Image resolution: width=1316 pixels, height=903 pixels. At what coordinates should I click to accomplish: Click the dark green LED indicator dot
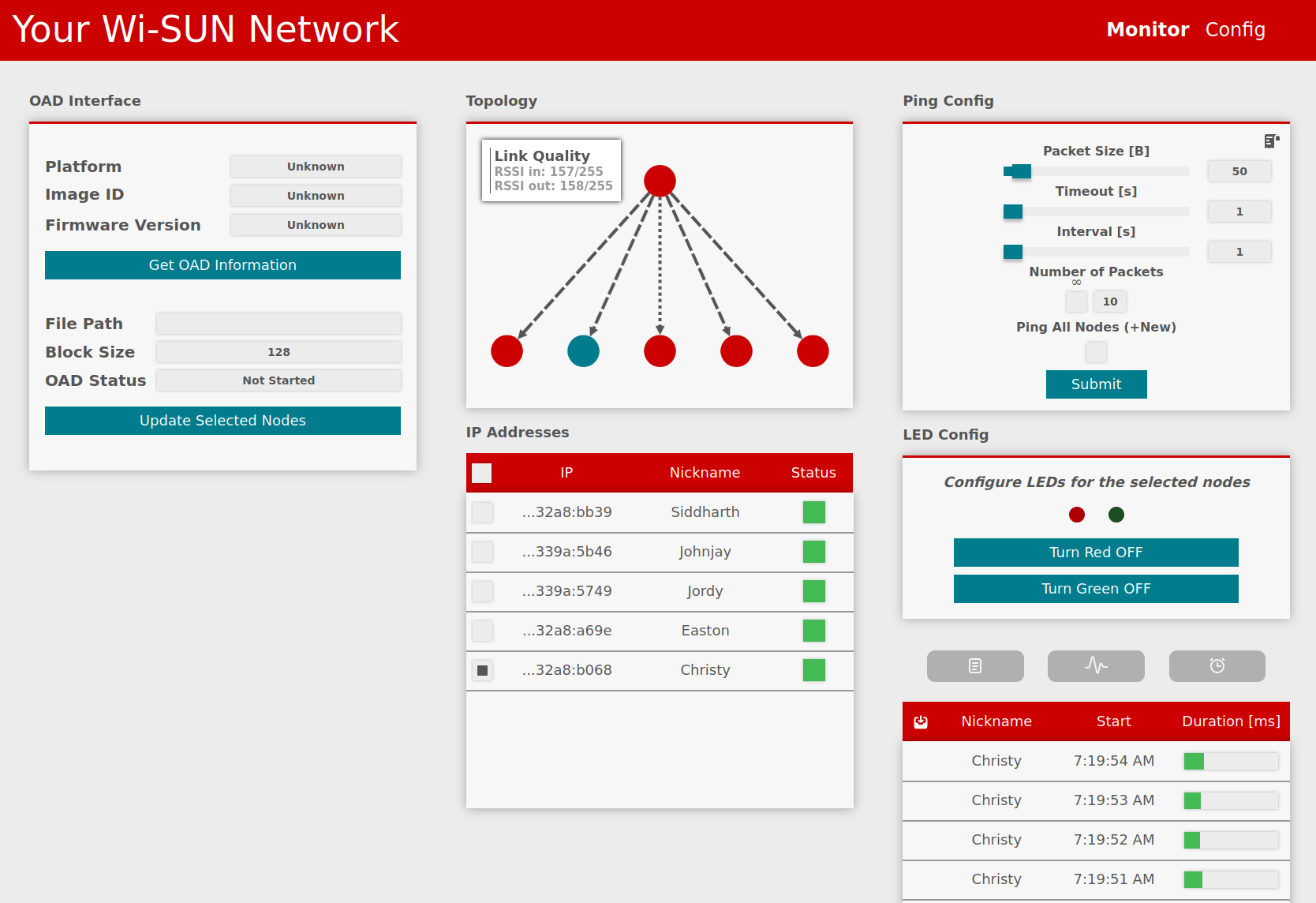pos(1116,515)
